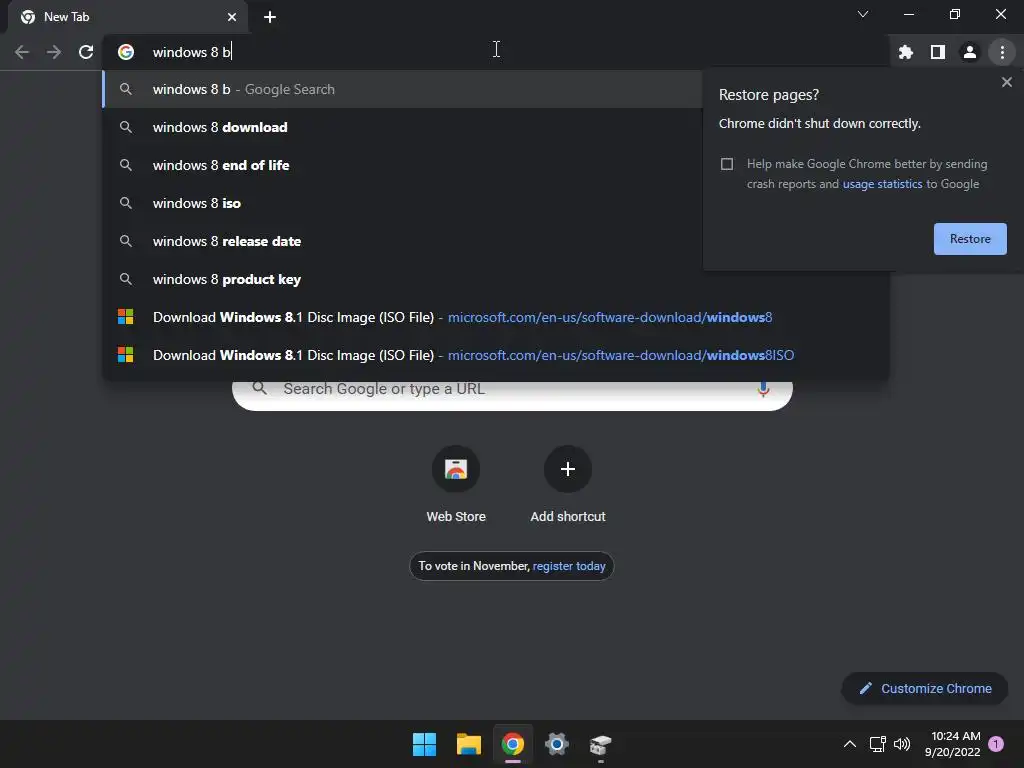The height and width of the screenshot is (768, 1024).
Task: Click the network tray icon
Action: click(x=877, y=744)
